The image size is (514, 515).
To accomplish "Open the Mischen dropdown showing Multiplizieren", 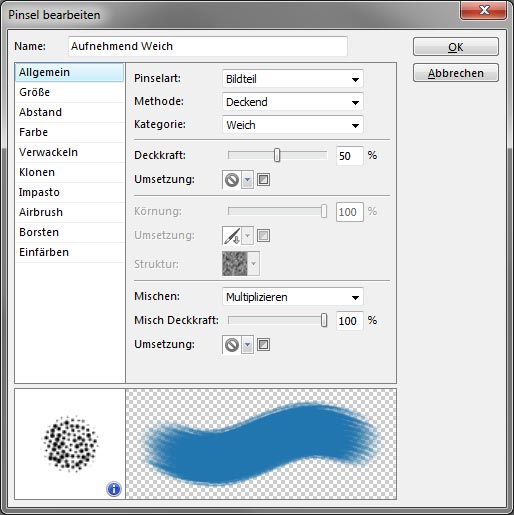I will 292,297.
